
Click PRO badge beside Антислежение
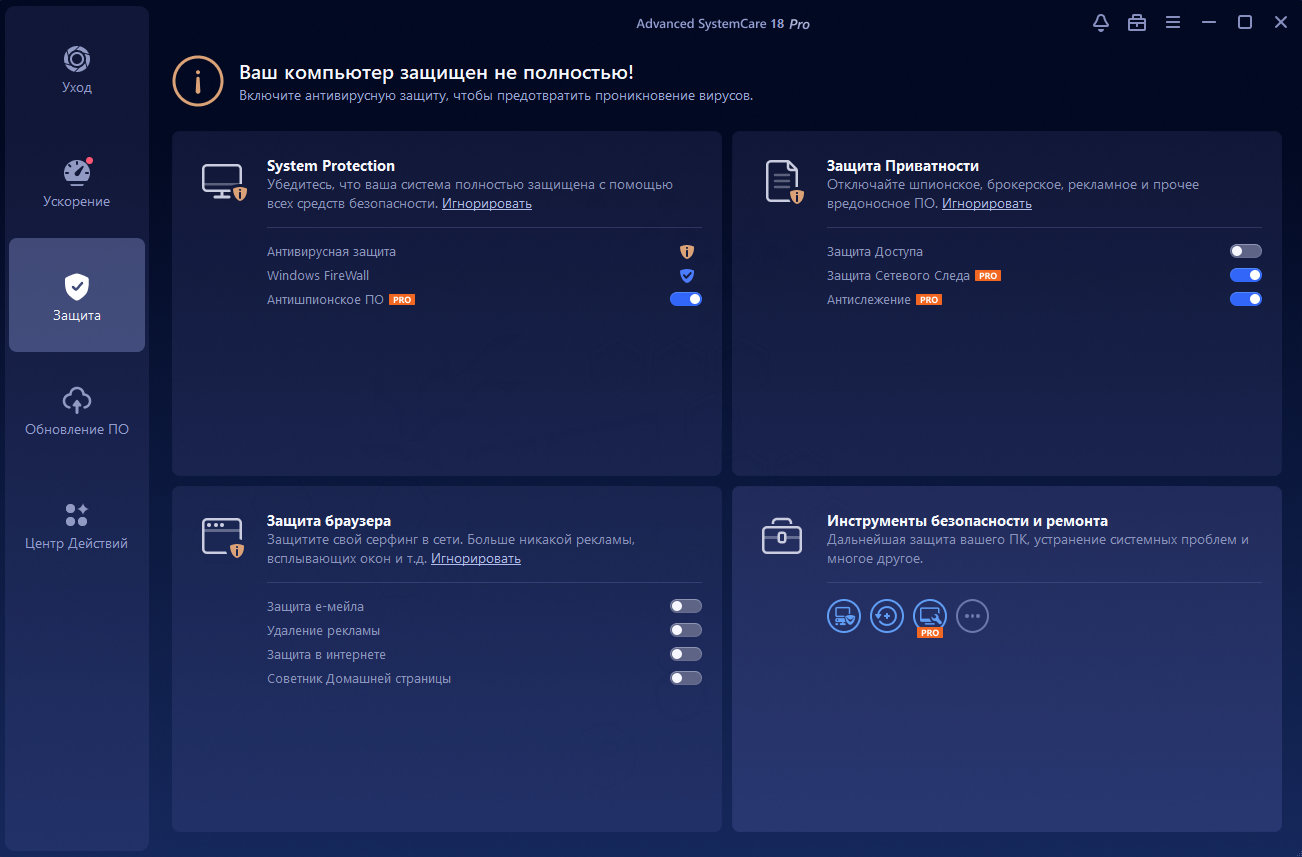[929, 300]
